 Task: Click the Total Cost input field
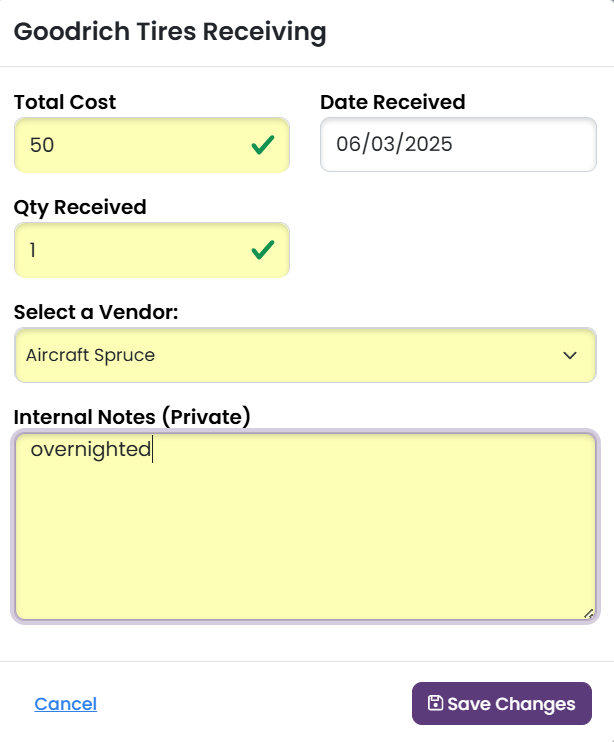point(152,145)
